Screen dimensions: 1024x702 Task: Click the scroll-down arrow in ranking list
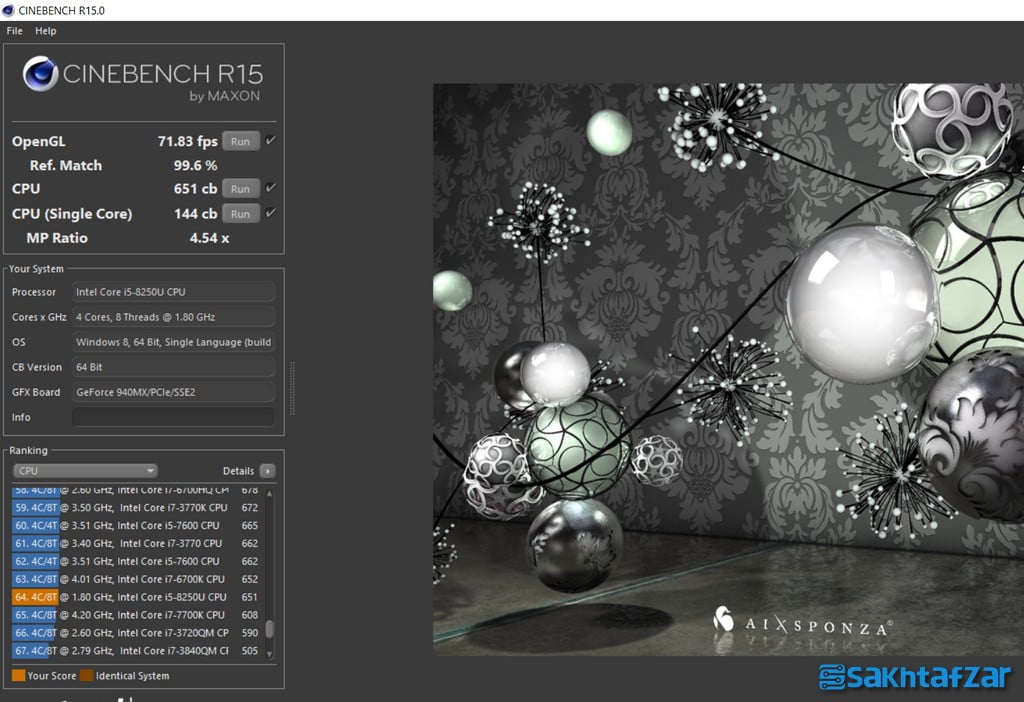pyautogui.click(x=269, y=654)
